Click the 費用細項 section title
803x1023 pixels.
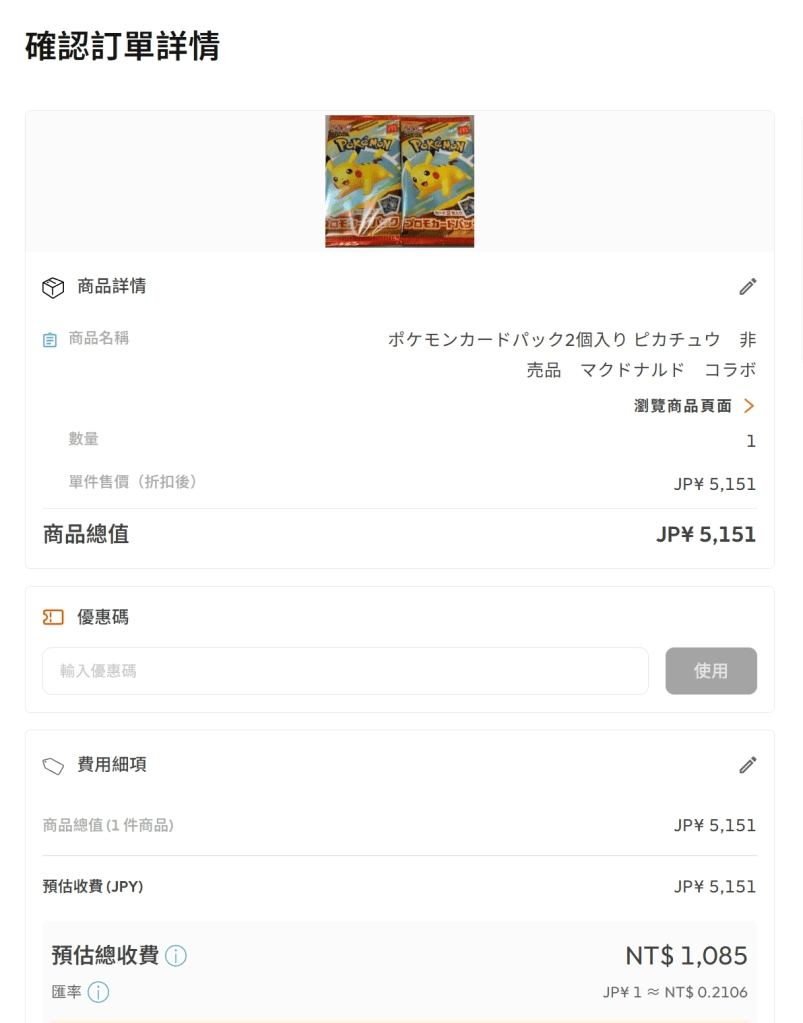(x=112, y=765)
